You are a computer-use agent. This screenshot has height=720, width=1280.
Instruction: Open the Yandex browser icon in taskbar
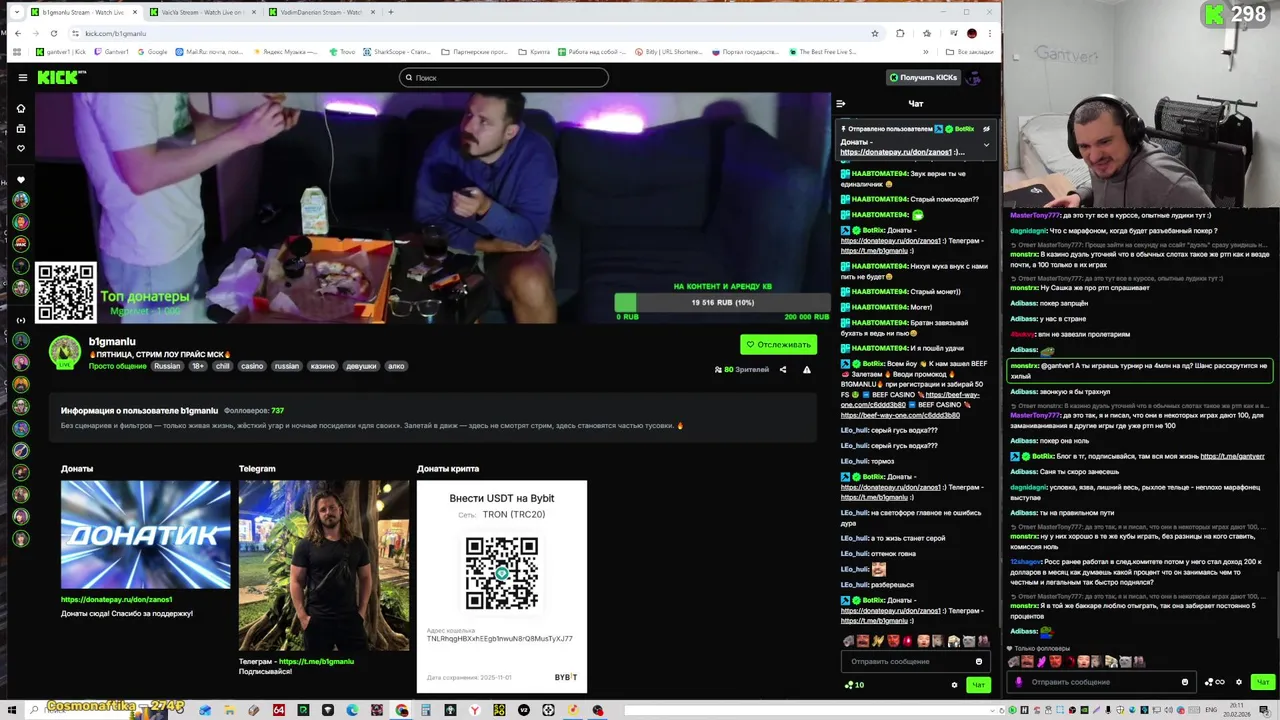pyautogui.click(x=475, y=710)
